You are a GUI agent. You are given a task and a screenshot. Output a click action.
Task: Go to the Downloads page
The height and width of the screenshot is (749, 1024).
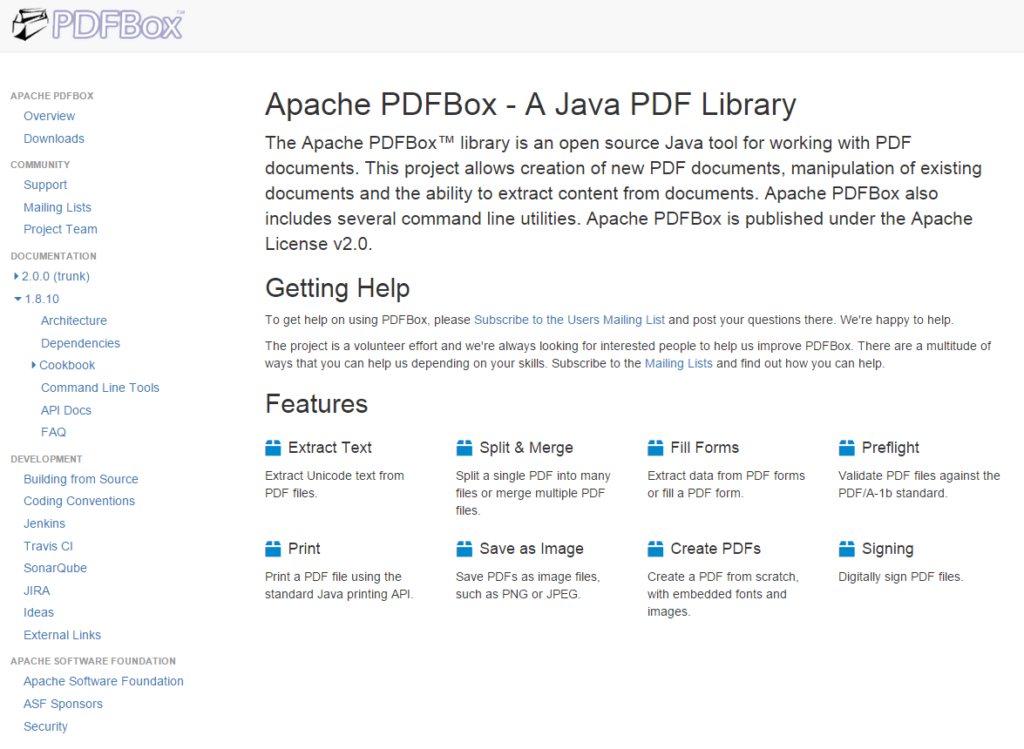coord(54,139)
